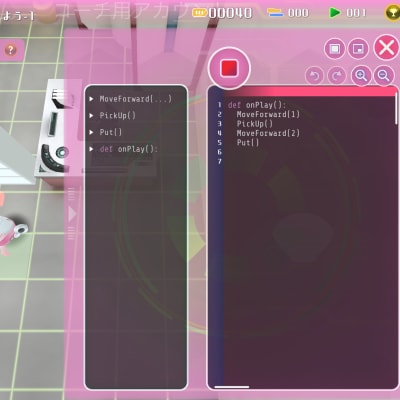Click the 001 play count value

[356, 13]
